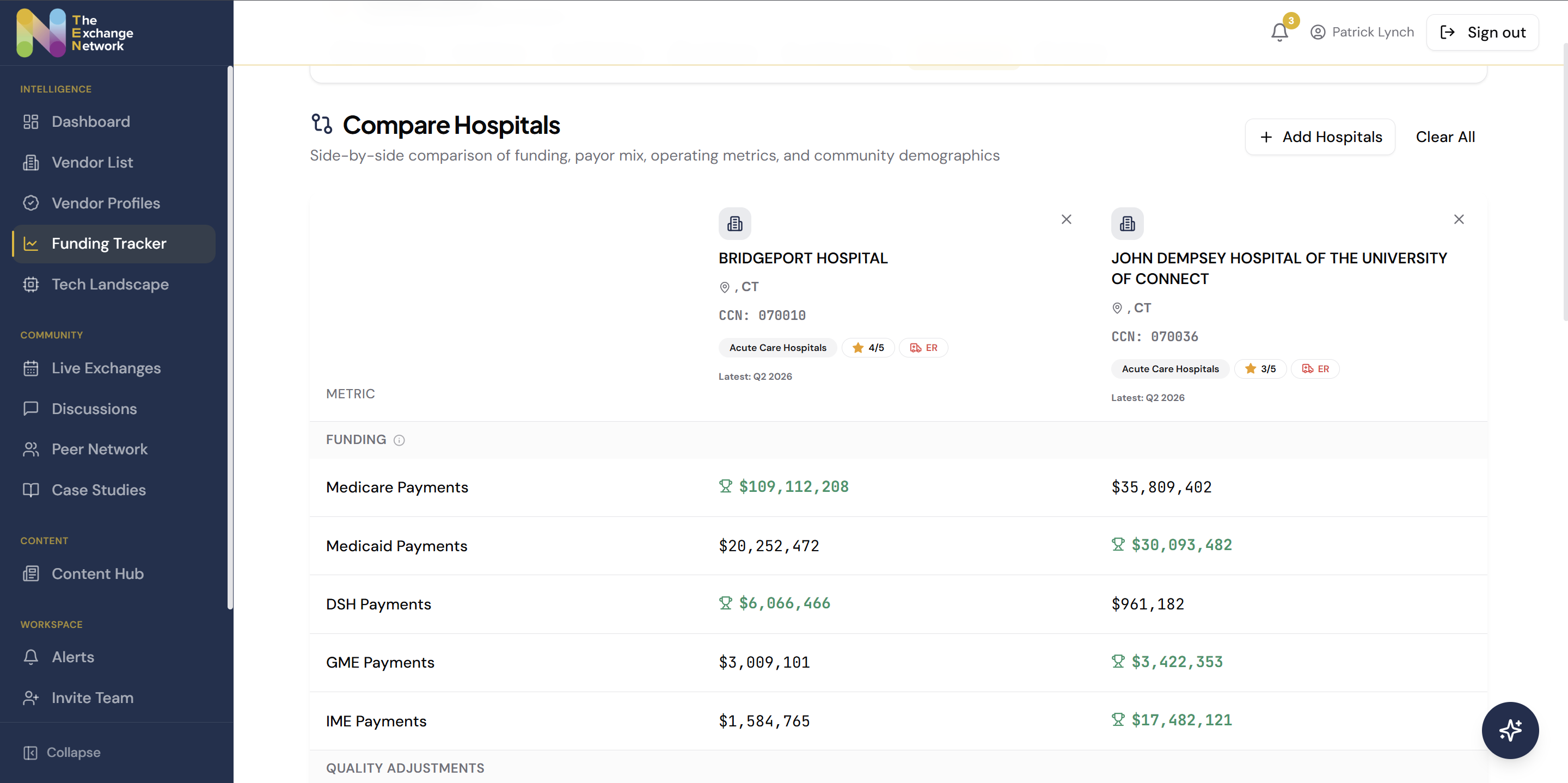
Task: Click the Content Hub newspaper icon
Action: tap(31, 574)
